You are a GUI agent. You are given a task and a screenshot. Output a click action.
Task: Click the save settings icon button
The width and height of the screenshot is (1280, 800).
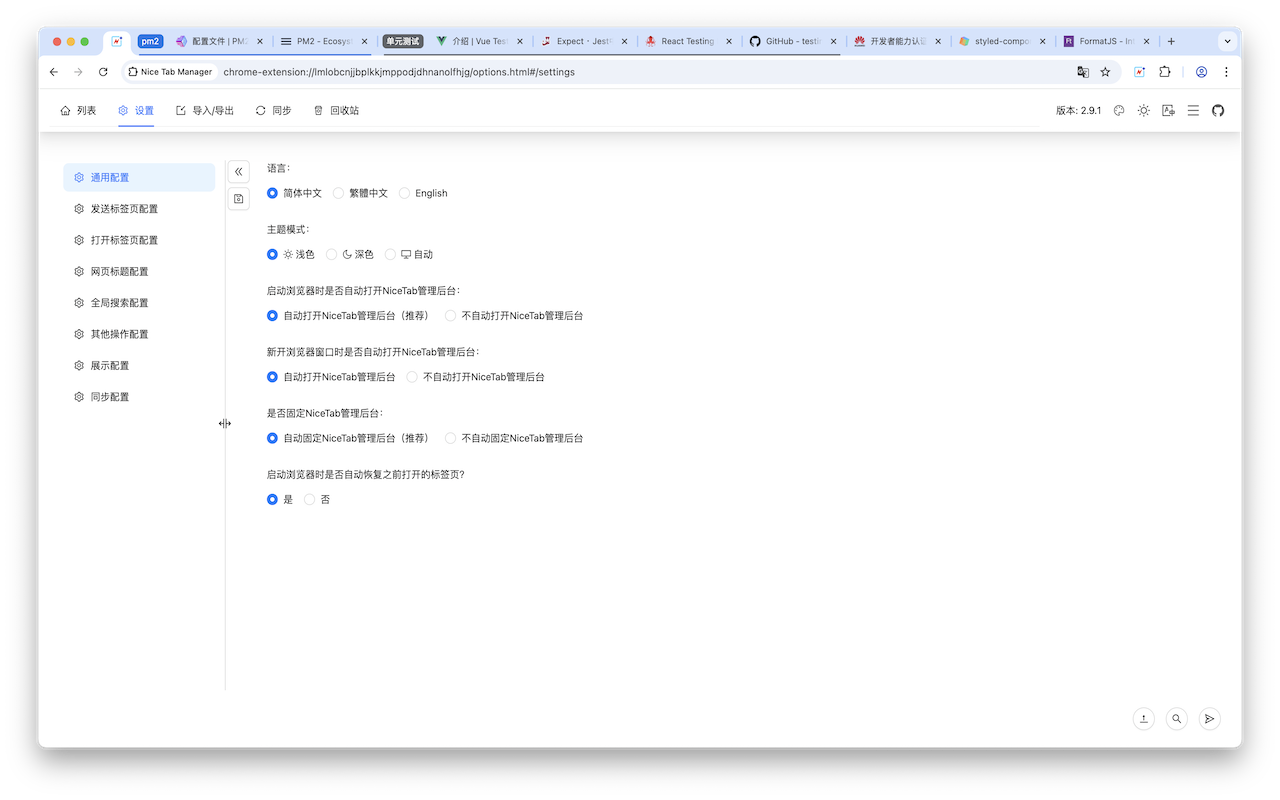[239, 199]
